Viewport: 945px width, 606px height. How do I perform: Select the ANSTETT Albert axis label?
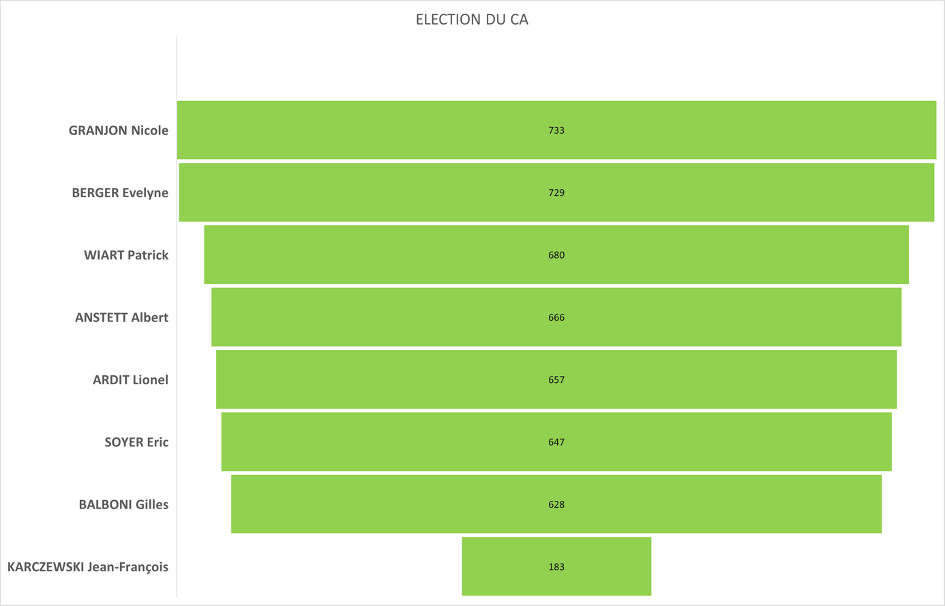(122, 317)
